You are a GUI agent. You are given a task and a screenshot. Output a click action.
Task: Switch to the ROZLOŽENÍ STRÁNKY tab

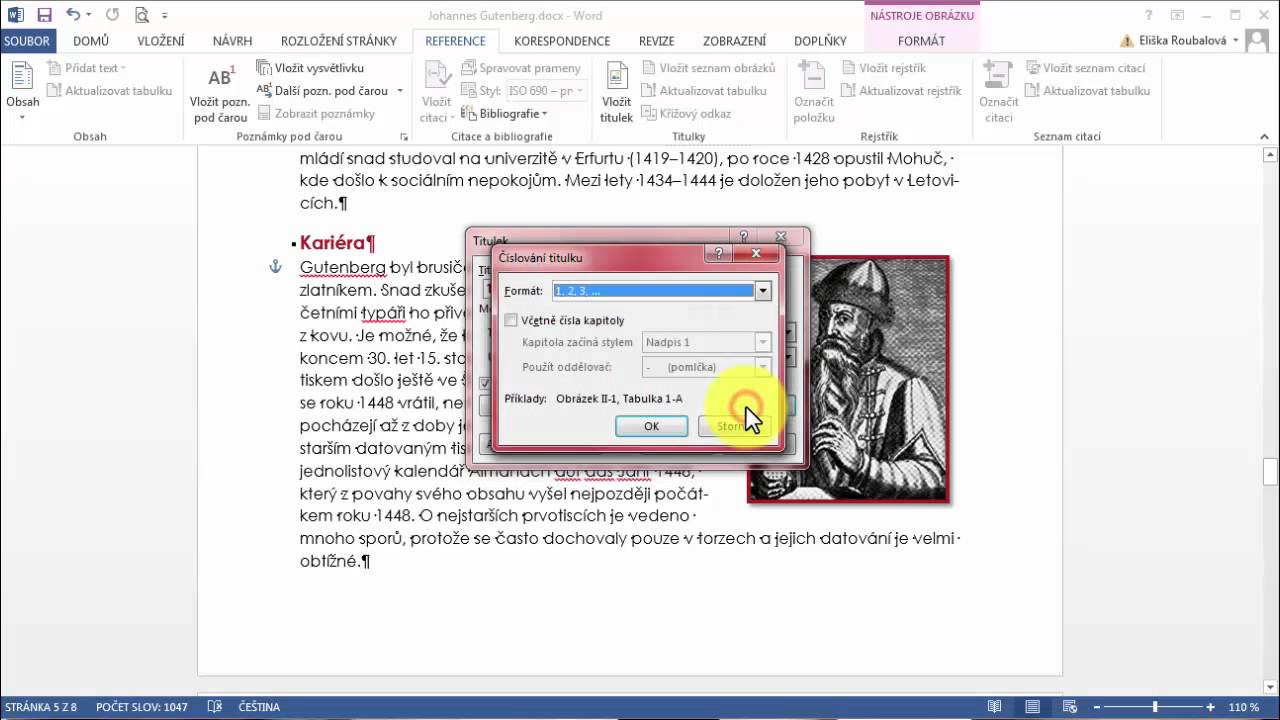(x=339, y=41)
